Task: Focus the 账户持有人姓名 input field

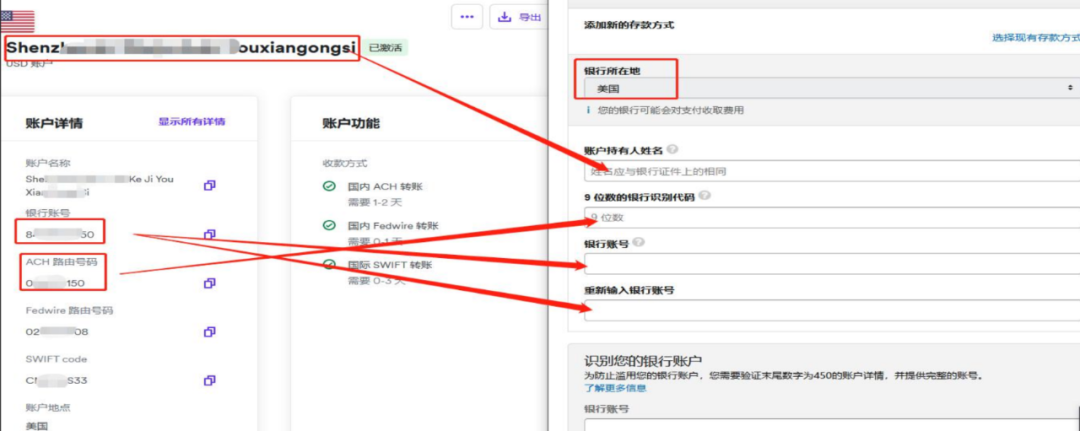Action: [830, 171]
